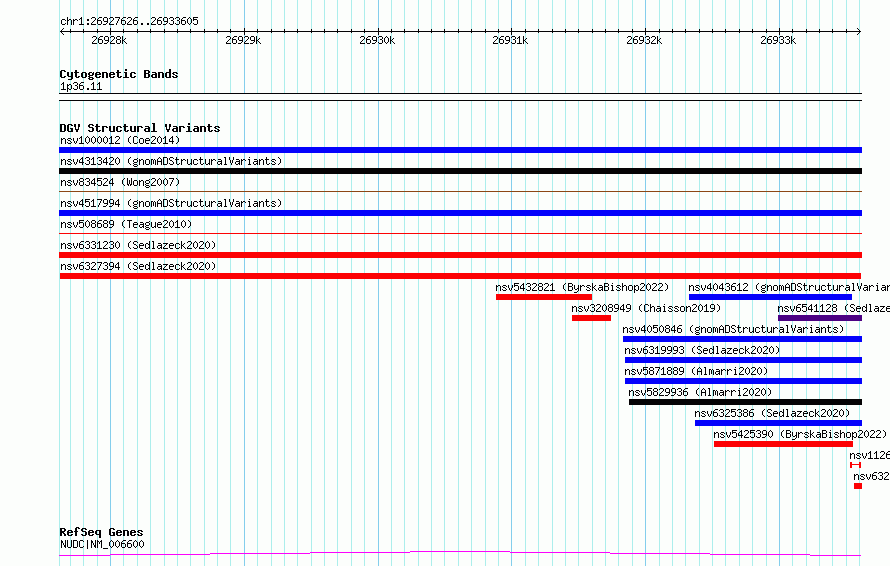Open the nsv6319993 (Sedlazeck2020) label
Screen dimensions: 890x566
pos(703,350)
